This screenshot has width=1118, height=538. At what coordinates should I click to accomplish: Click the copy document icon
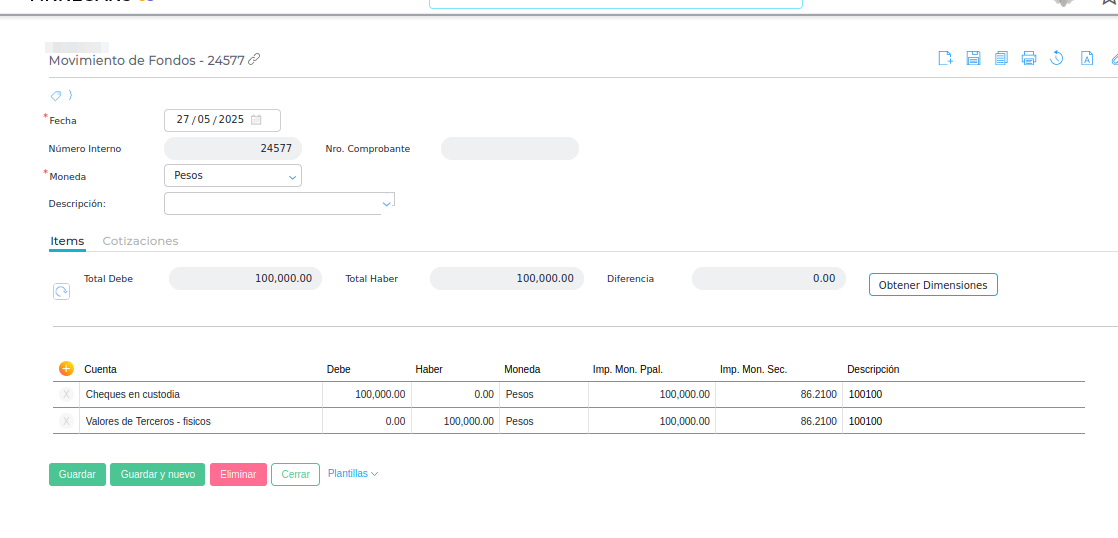1001,58
